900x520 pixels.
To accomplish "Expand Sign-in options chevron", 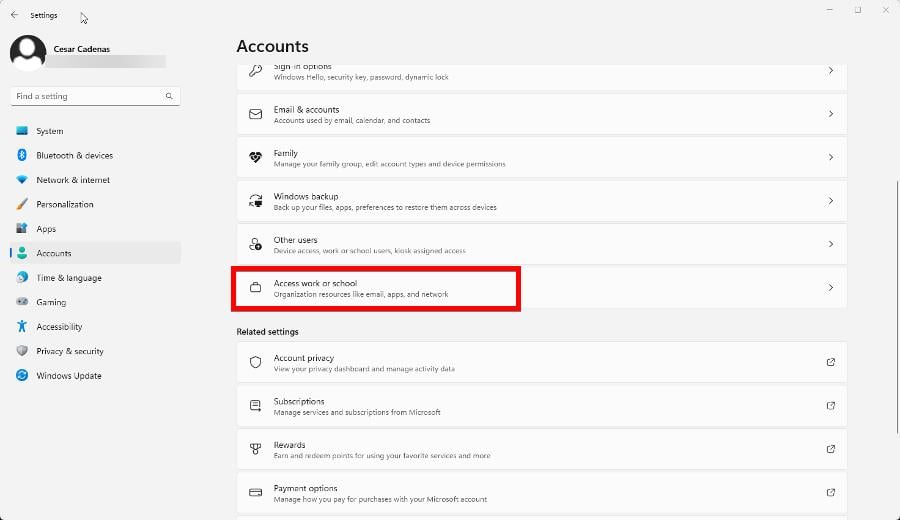I will (x=831, y=71).
